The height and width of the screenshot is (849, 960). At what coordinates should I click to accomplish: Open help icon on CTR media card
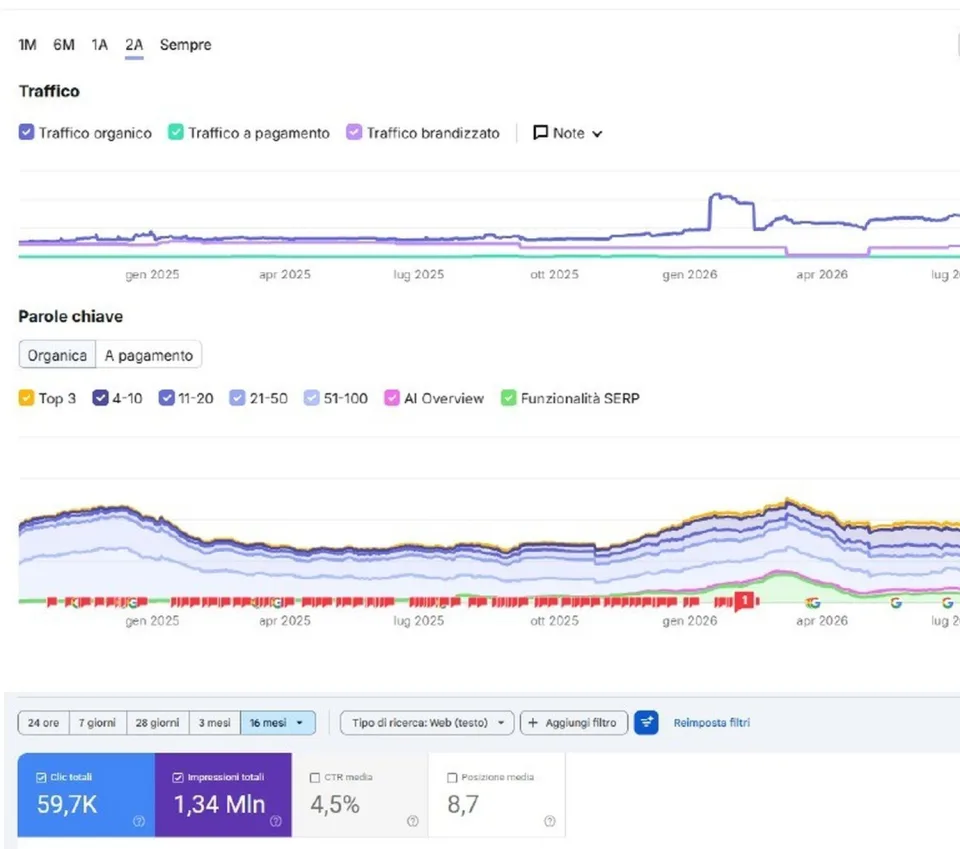[413, 821]
